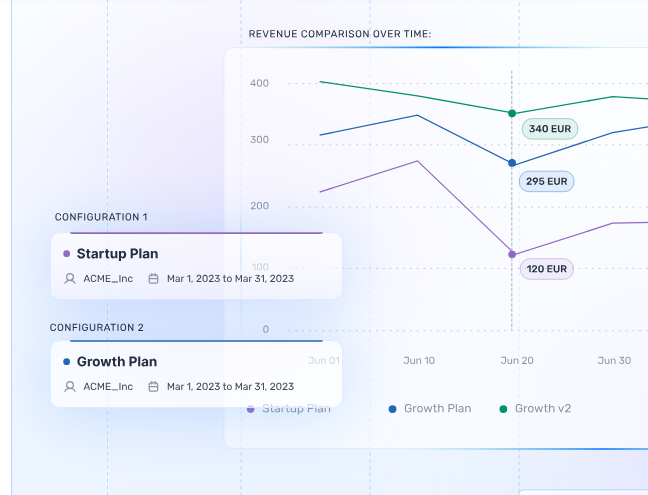
Task: Click the purple dot beside Startup Plan title
Action: tap(67, 254)
